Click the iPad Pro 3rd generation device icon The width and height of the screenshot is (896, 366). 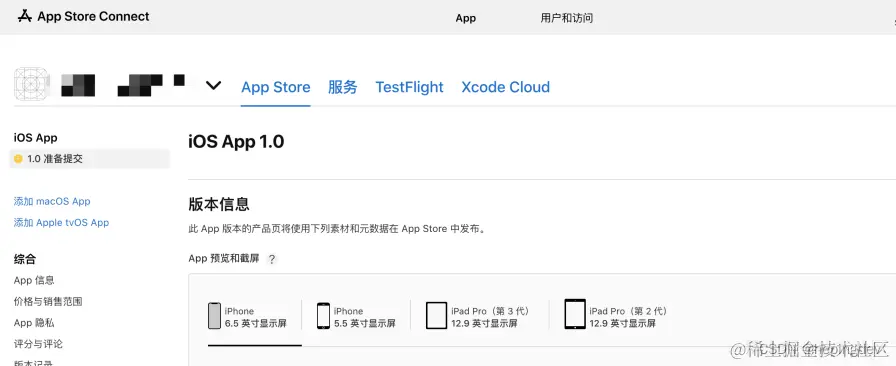point(436,316)
